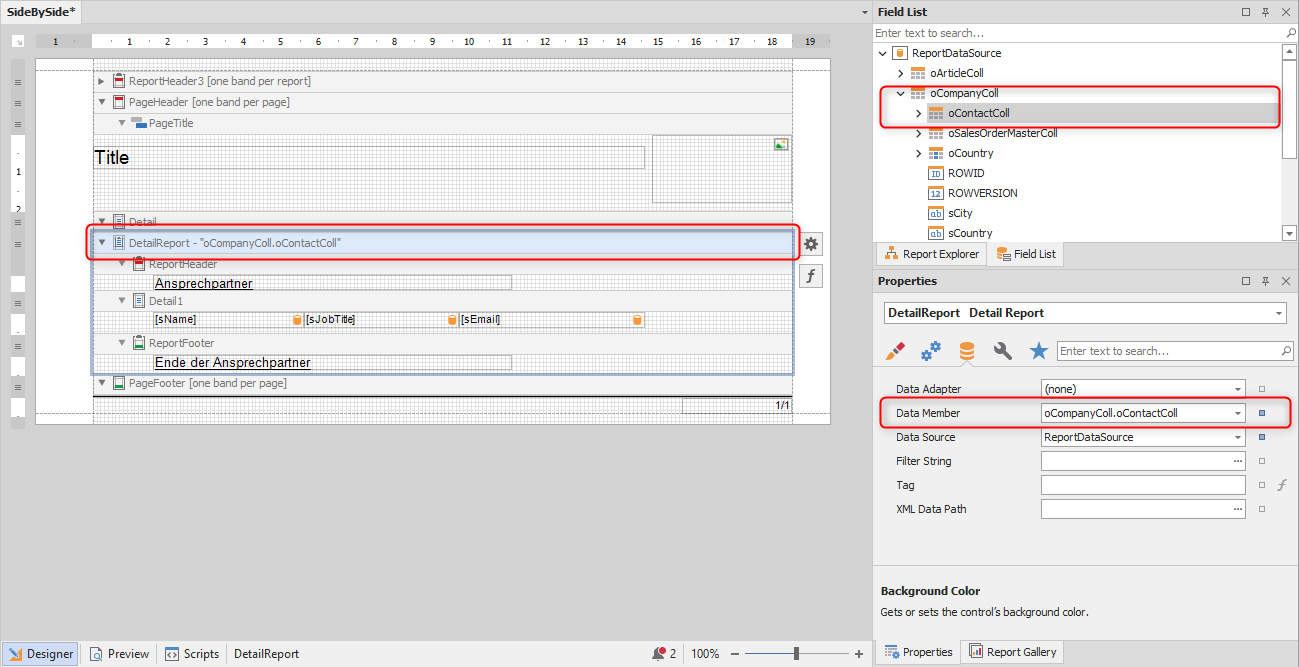
Task: Click the ROWVERSION numeric field icon
Action: pos(936,193)
